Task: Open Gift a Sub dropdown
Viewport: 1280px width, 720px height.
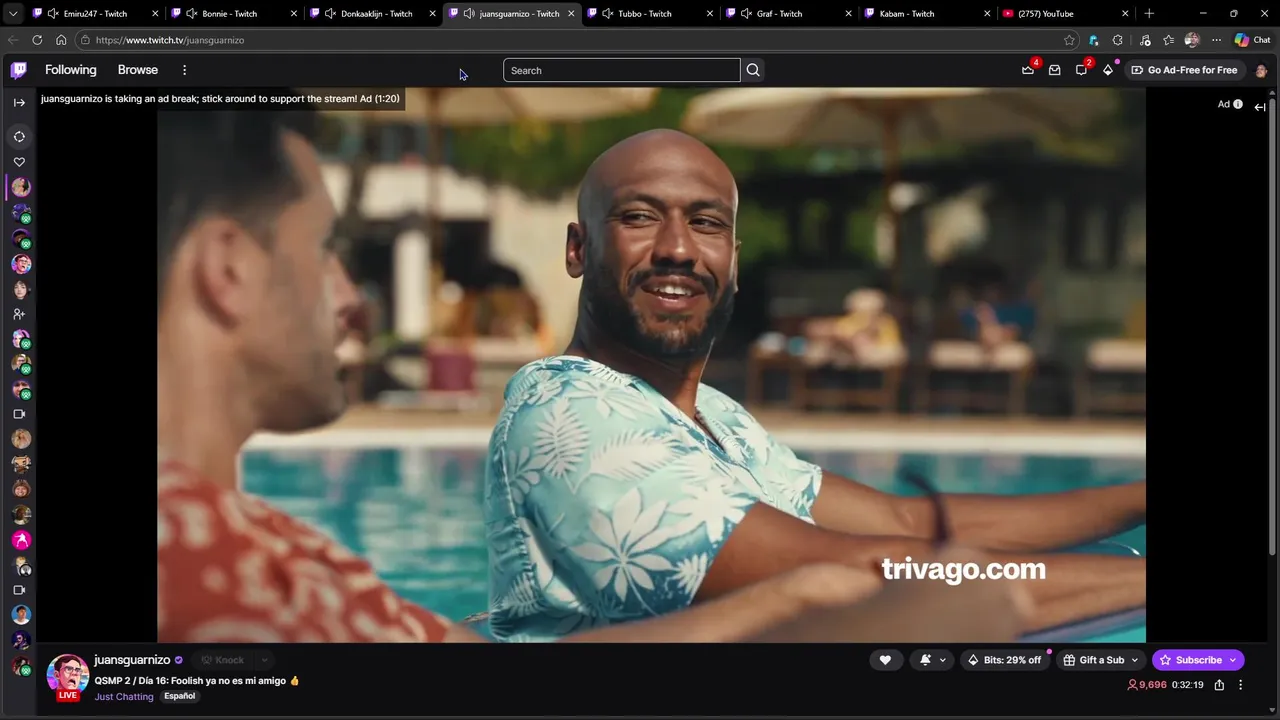Action: (1100, 660)
